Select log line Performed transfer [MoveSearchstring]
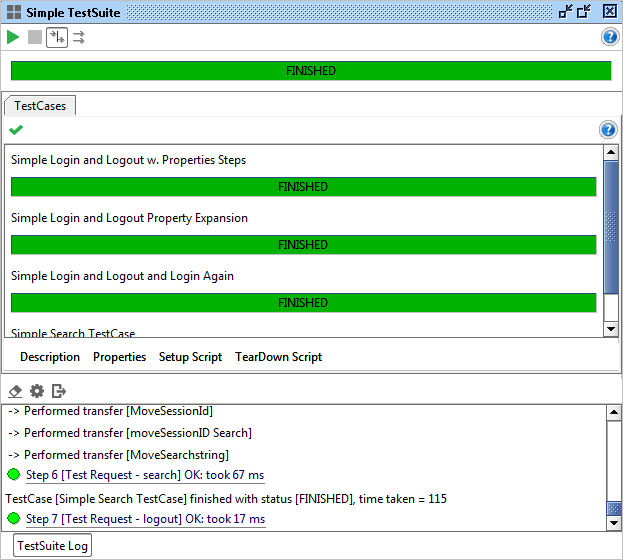Viewport: 623px width, 560px height. (118, 455)
